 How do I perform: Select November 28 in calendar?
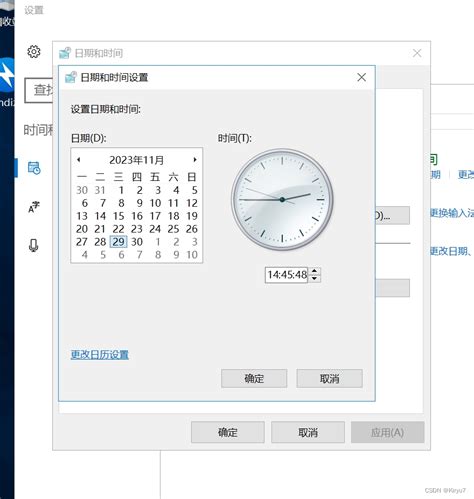tap(100, 242)
